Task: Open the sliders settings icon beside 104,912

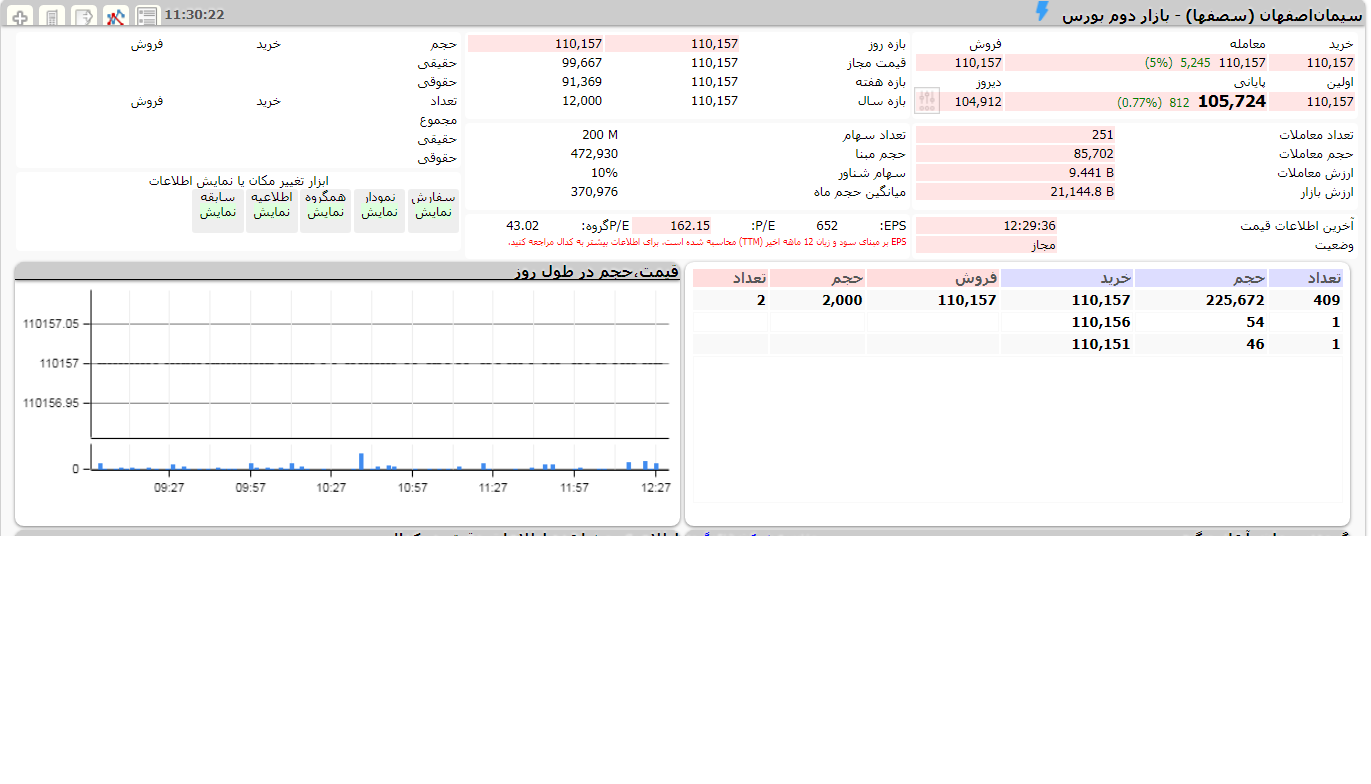Action: (x=927, y=101)
